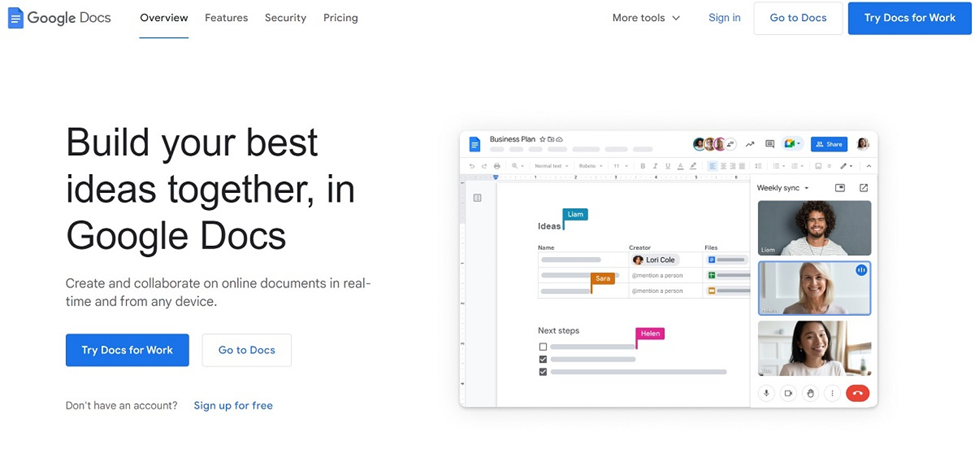Mute microphone in the call panel

coord(767,393)
